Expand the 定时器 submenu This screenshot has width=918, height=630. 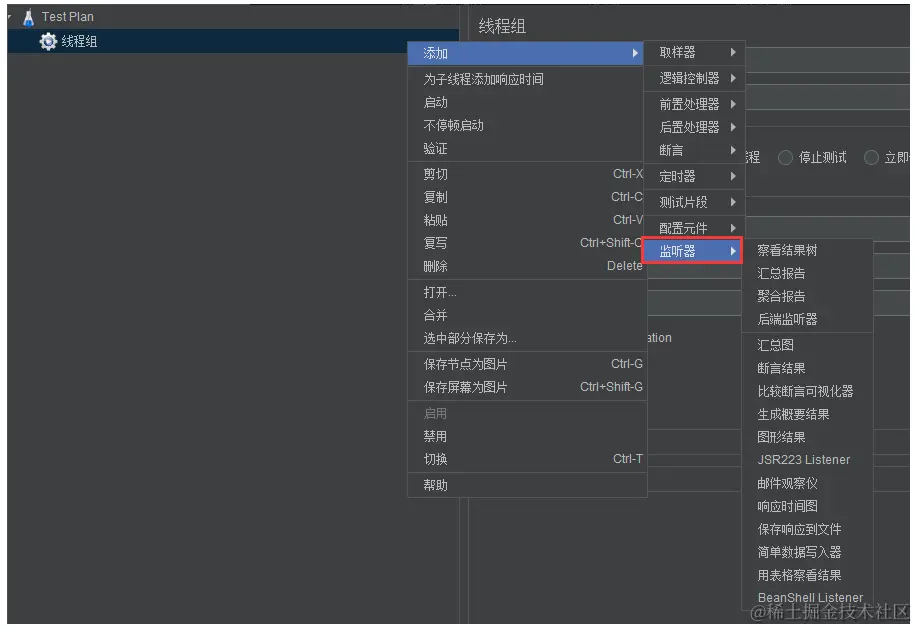(x=694, y=176)
